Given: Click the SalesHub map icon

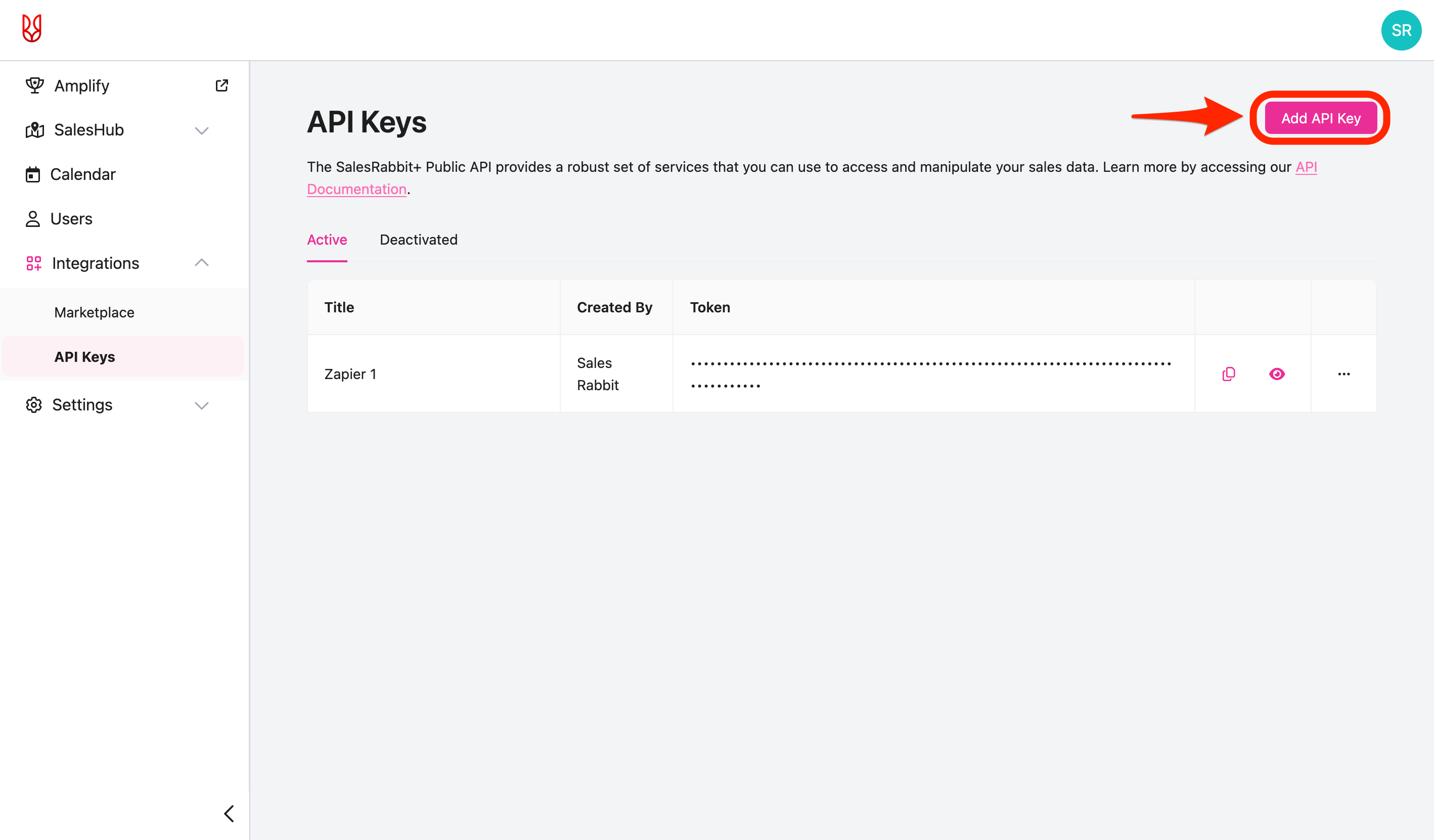Looking at the screenshot, I should [x=34, y=130].
